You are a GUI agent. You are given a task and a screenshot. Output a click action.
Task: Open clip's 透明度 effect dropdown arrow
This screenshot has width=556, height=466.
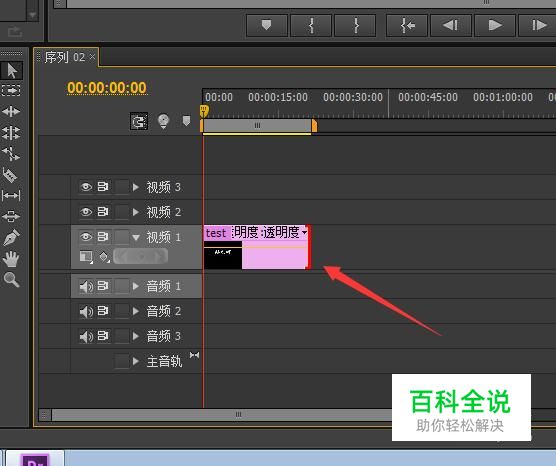click(x=304, y=233)
